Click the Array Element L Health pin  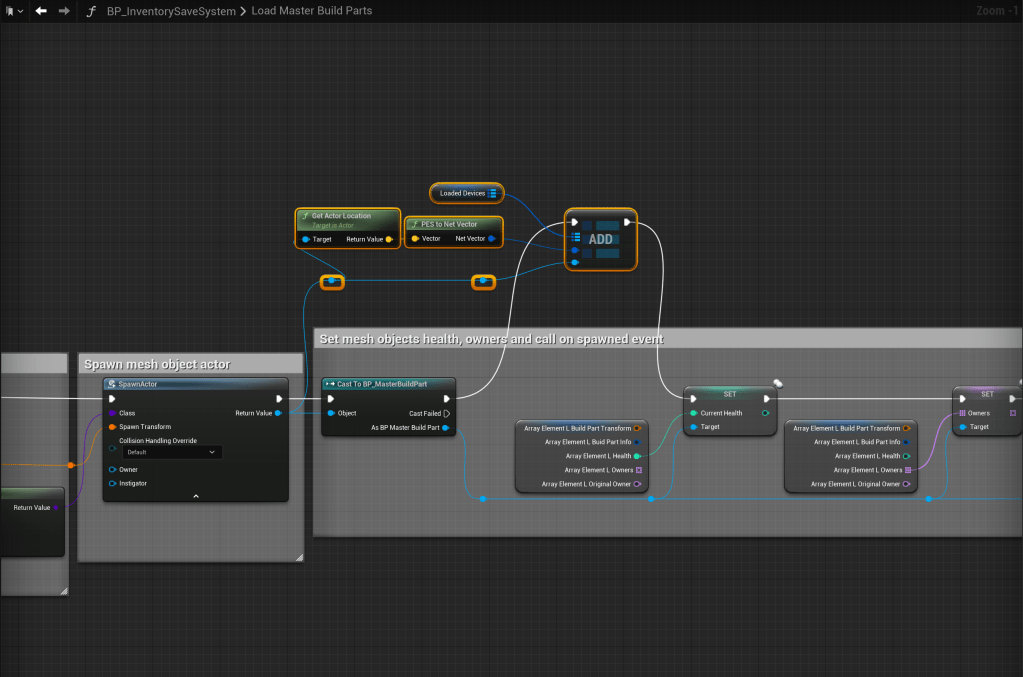tap(637, 456)
